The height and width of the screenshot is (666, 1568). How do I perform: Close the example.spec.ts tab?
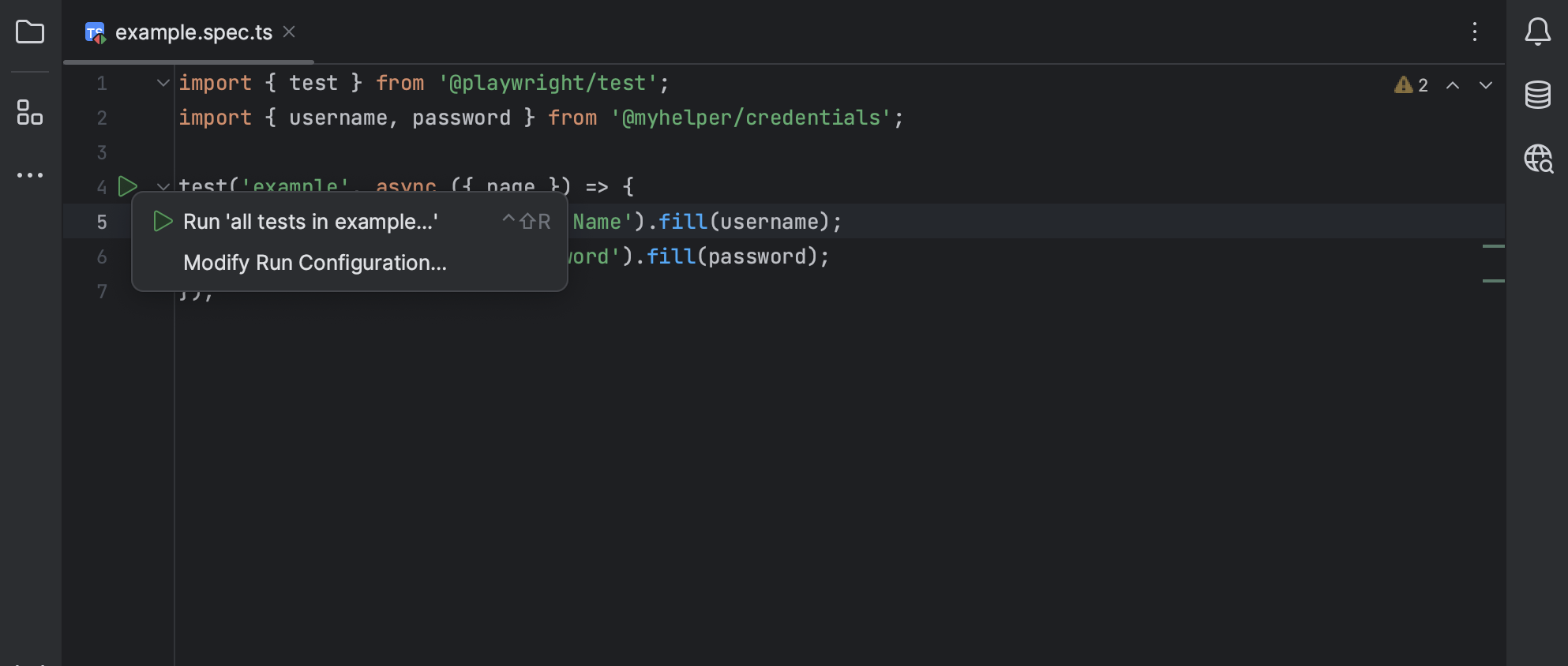[289, 32]
